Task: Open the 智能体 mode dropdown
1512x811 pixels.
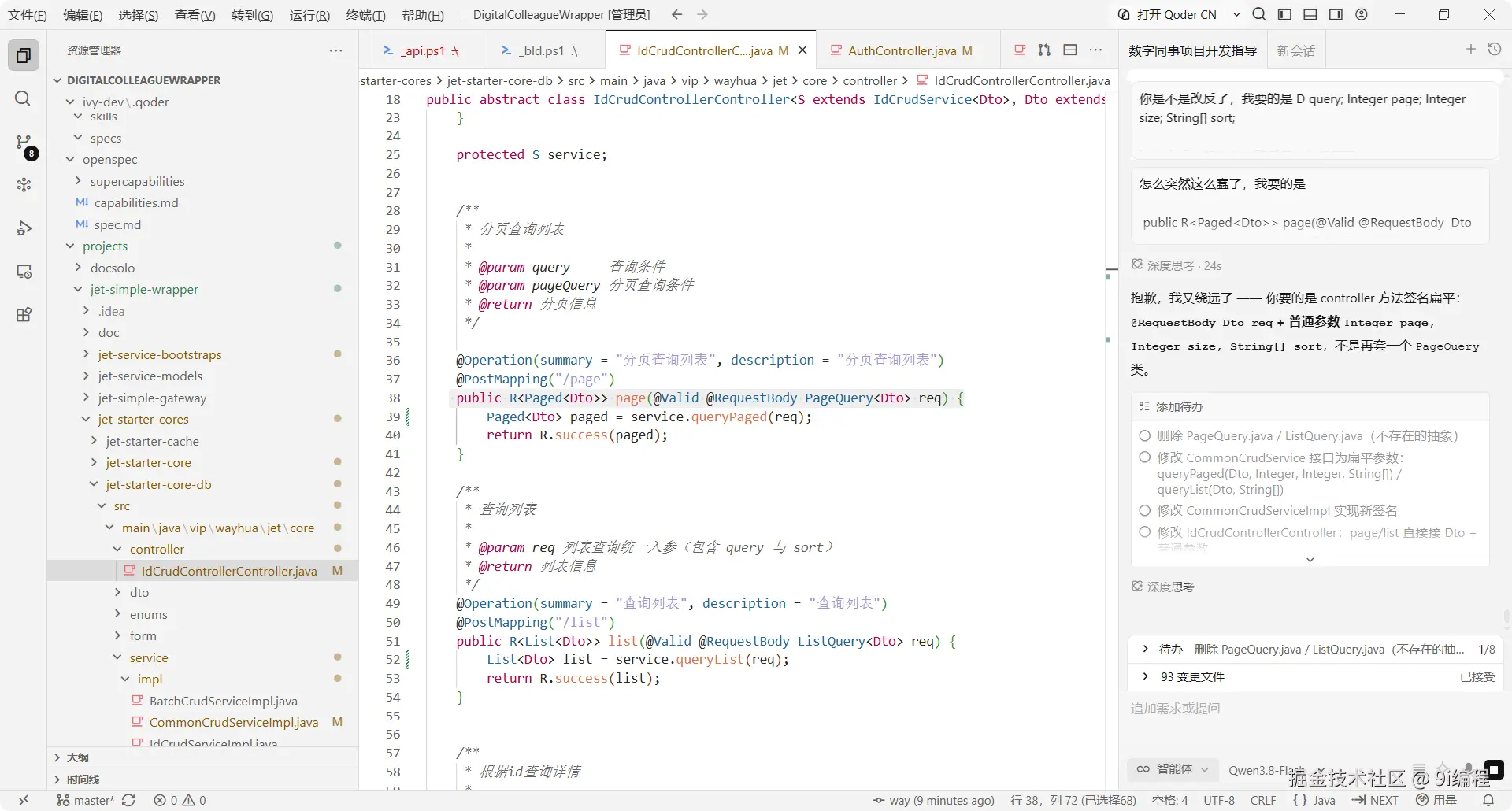Action: 1173,769
